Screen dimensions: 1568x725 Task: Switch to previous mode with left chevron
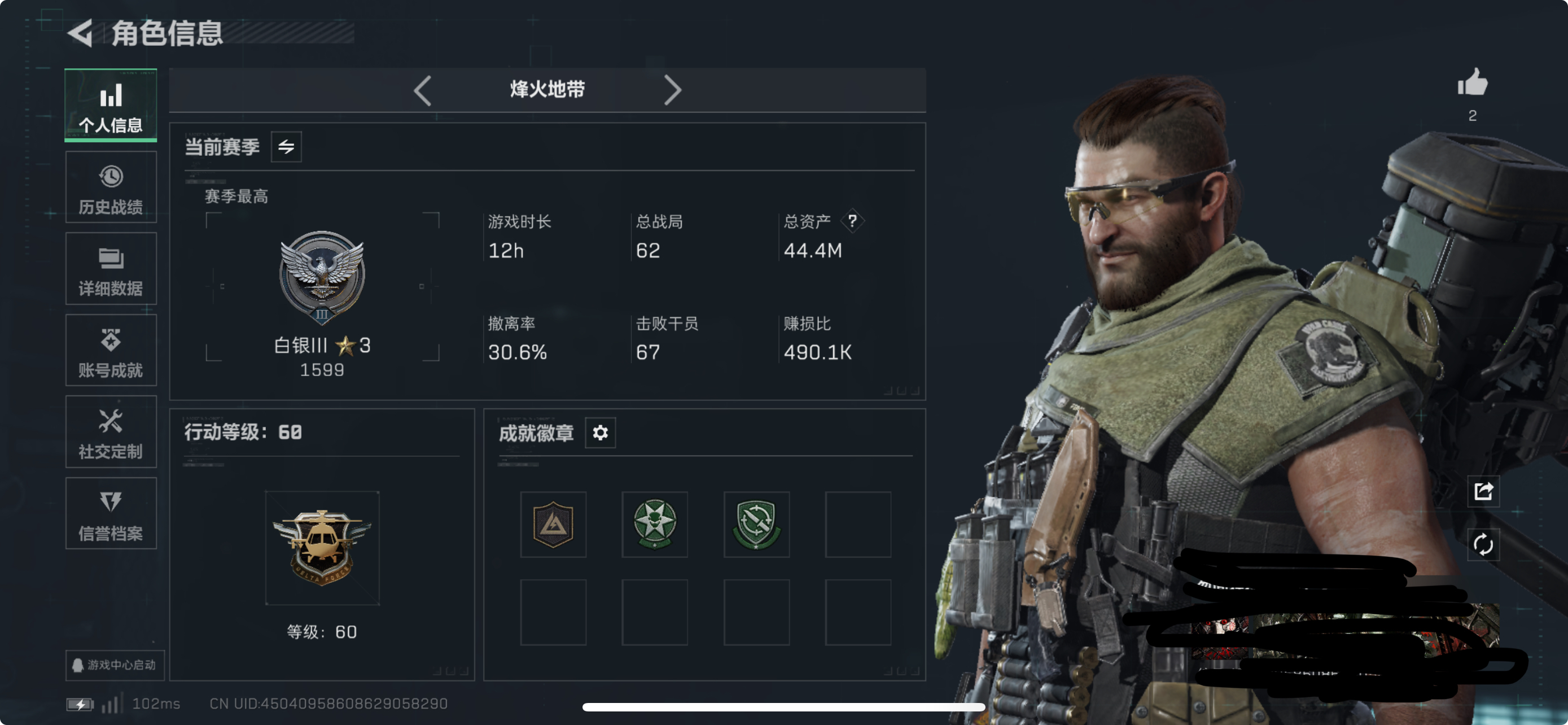coord(422,90)
